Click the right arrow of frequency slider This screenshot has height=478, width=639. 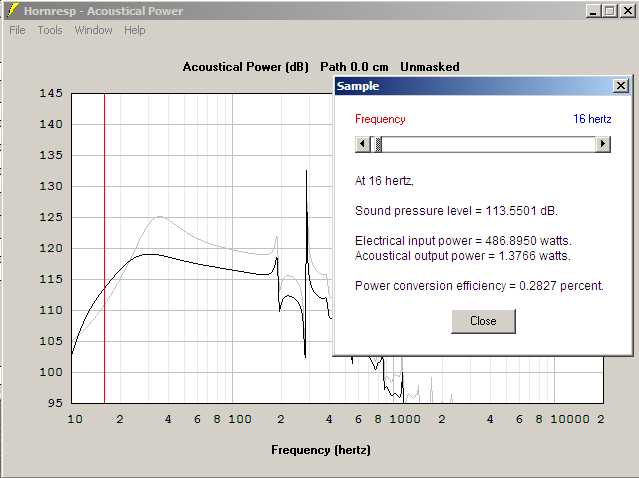click(603, 144)
